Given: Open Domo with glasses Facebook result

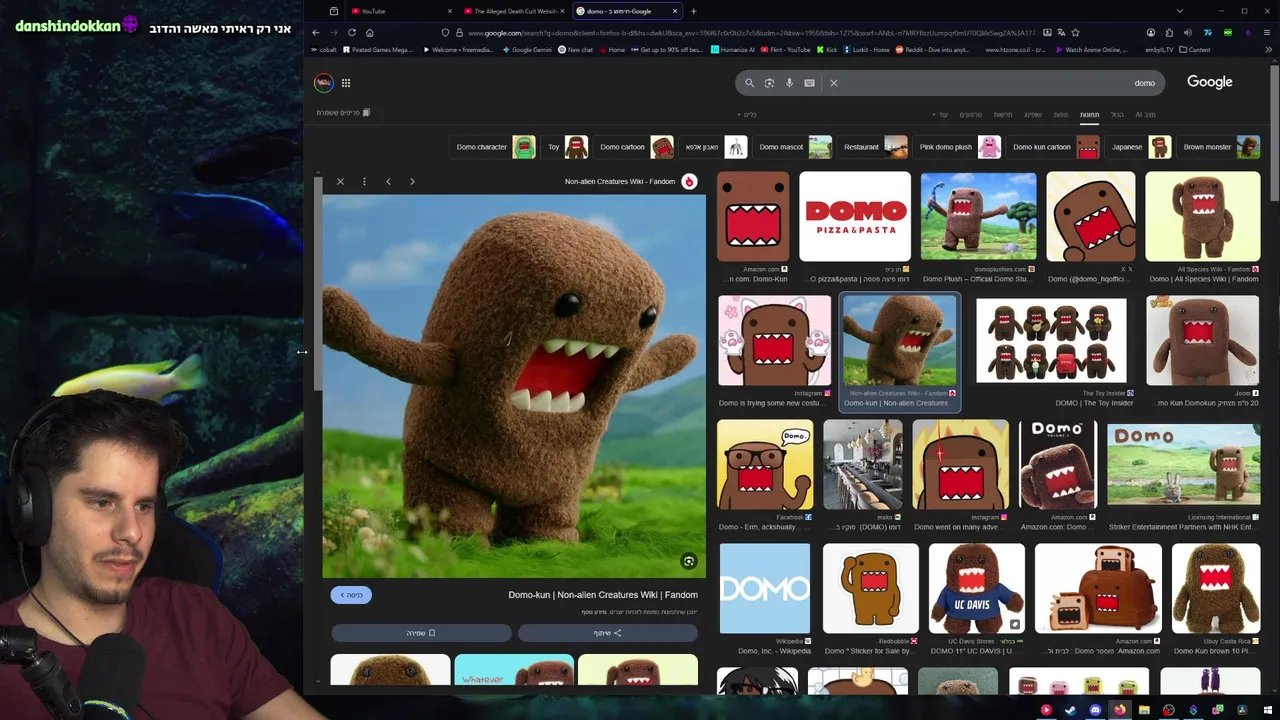Looking at the screenshot, I should coord(765,465).
